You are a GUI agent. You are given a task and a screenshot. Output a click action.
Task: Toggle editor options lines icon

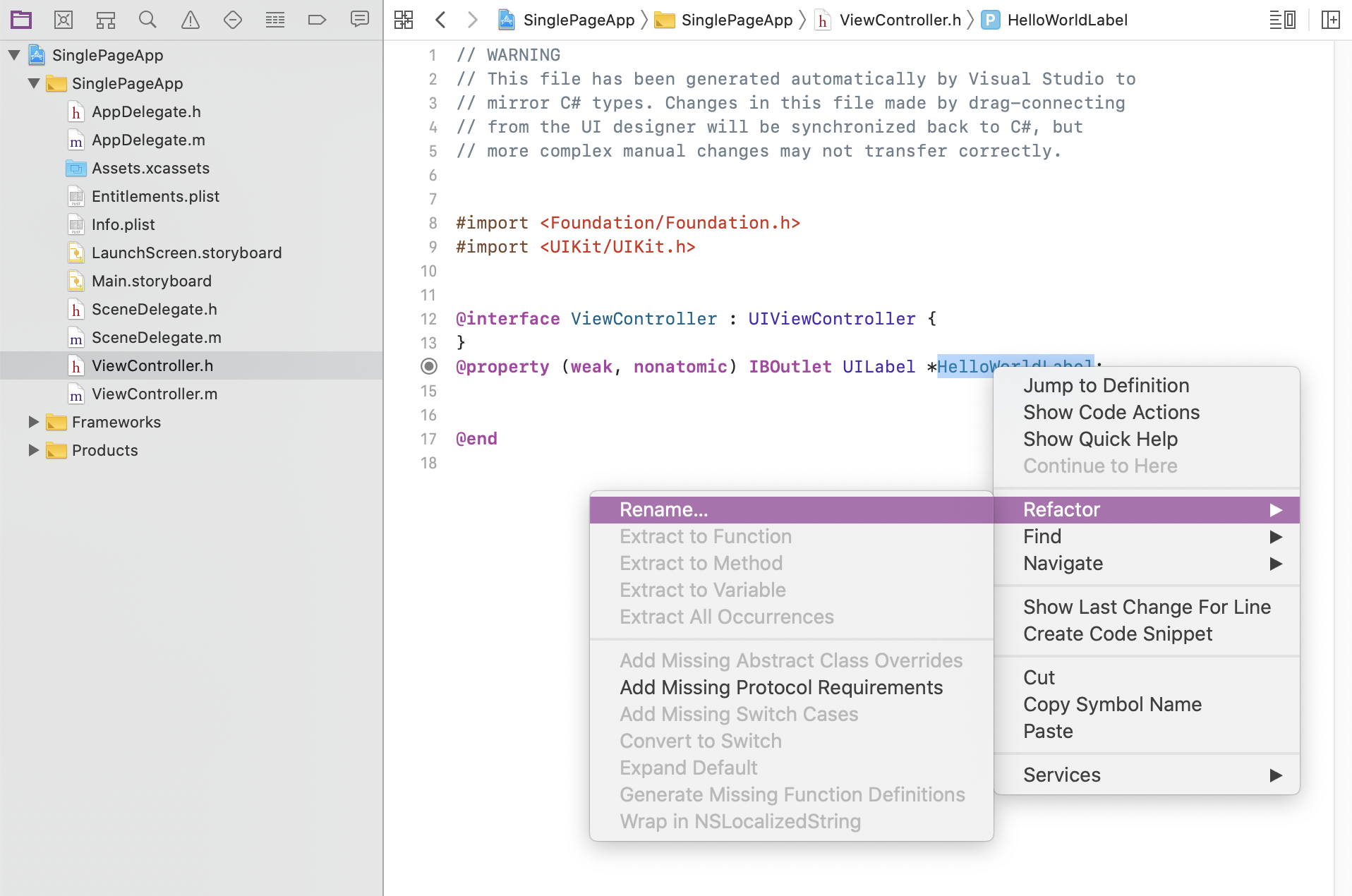tap(1282, 20)
